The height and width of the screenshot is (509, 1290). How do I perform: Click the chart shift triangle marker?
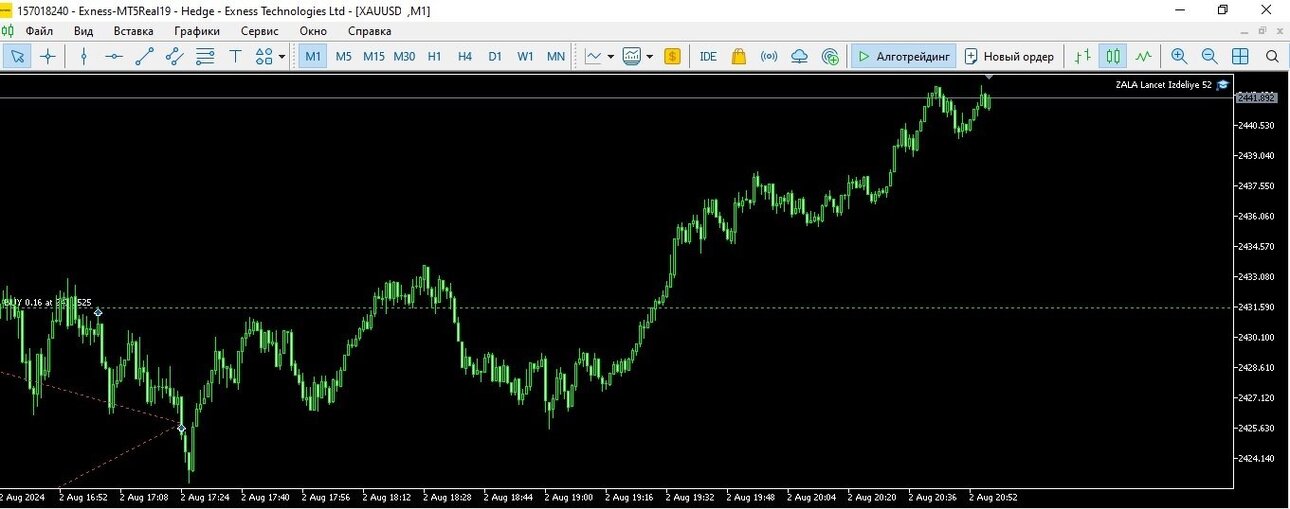[989, 77]
